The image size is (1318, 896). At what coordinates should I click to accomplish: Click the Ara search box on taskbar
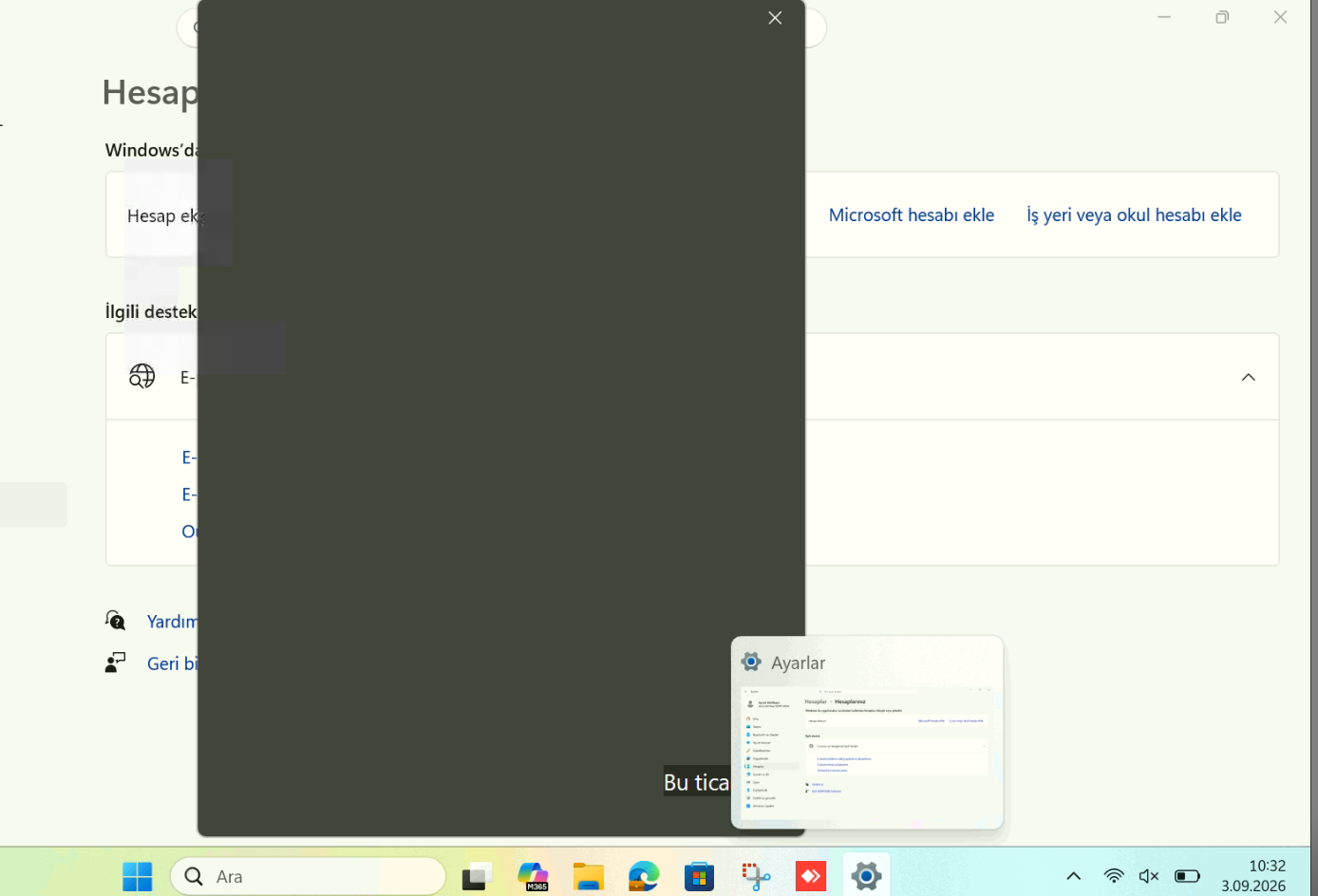pyautogui.click(x=309, y=876)
